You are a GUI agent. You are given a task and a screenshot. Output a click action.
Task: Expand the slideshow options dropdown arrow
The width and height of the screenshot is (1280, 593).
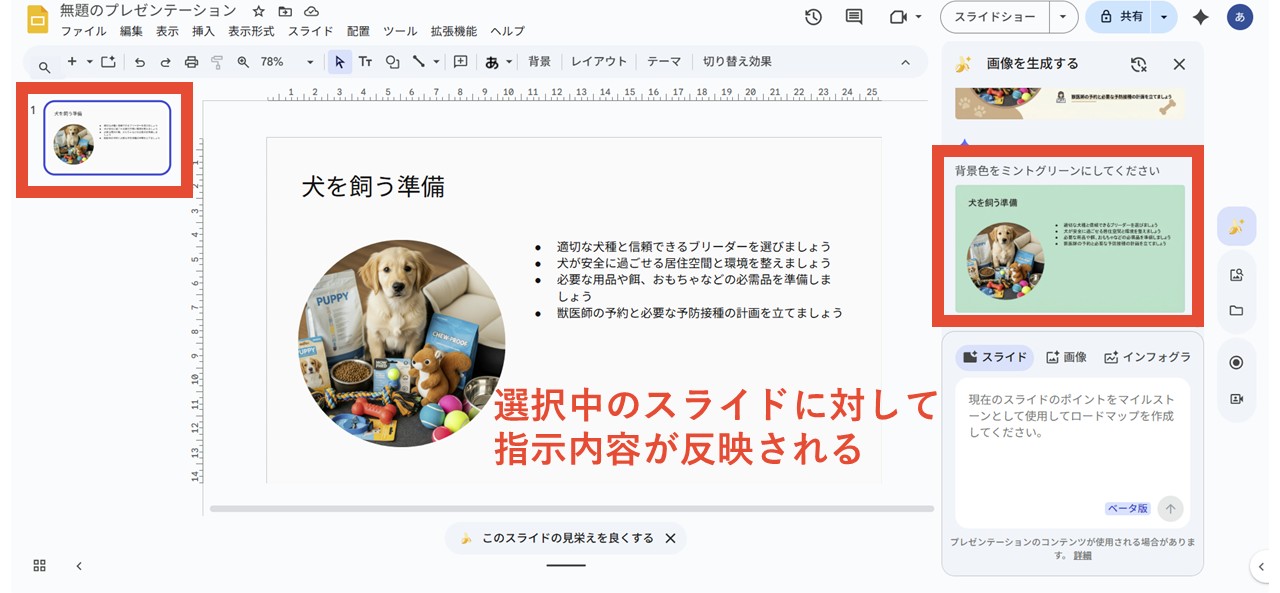coord(1062,17)
